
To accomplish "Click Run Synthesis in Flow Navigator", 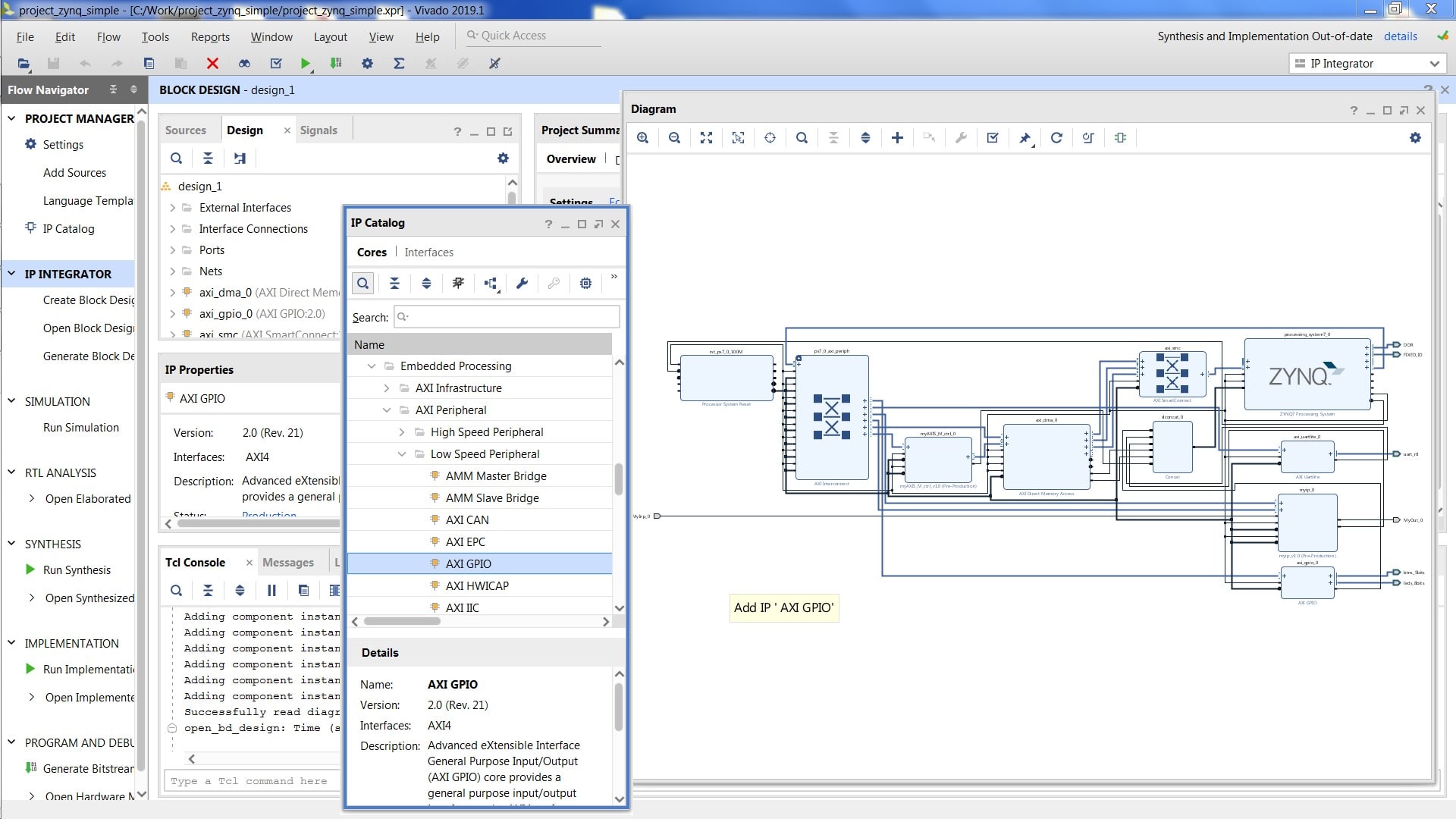I will pos(77,570).
